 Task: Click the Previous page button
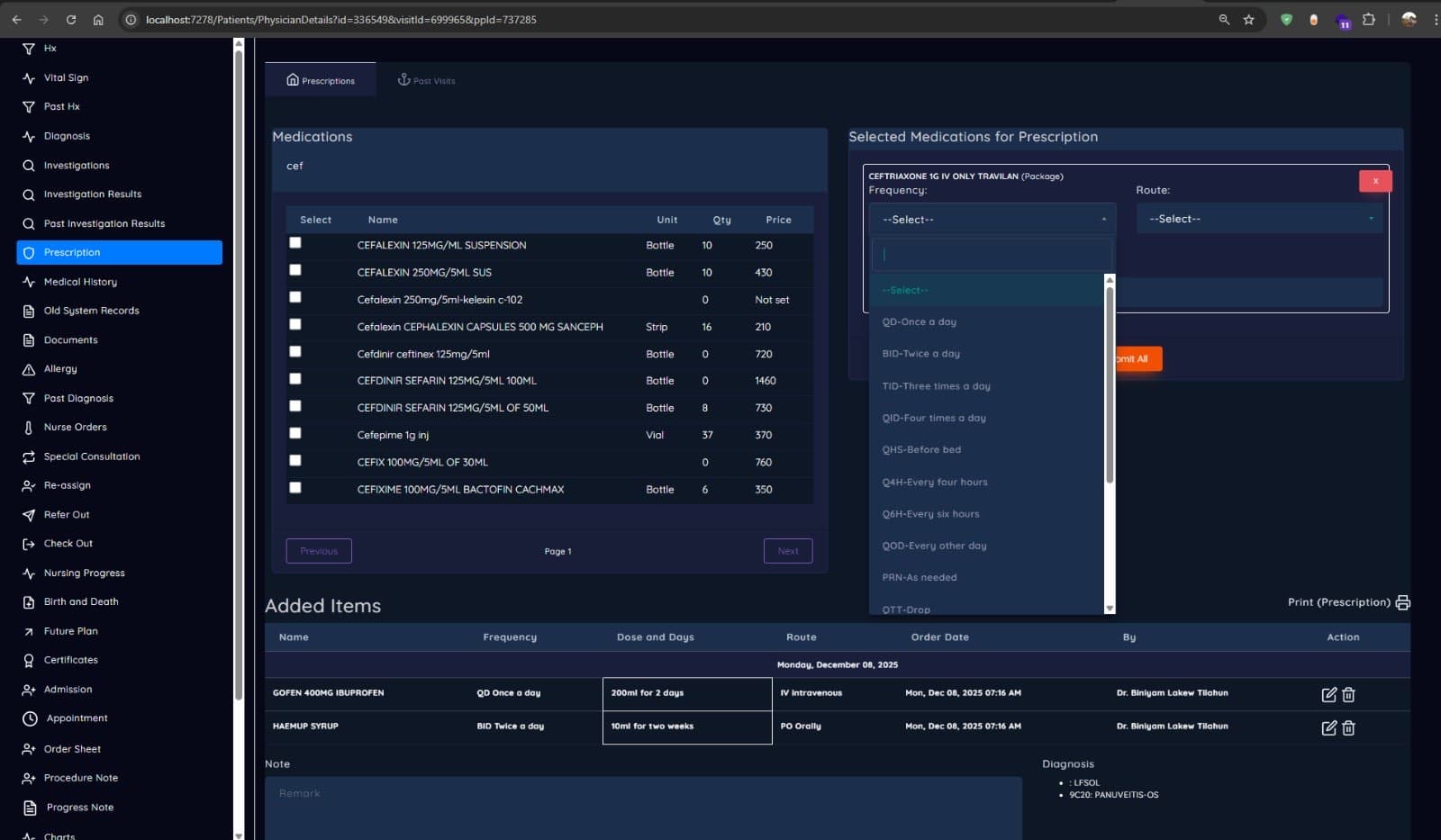(319, 551)
